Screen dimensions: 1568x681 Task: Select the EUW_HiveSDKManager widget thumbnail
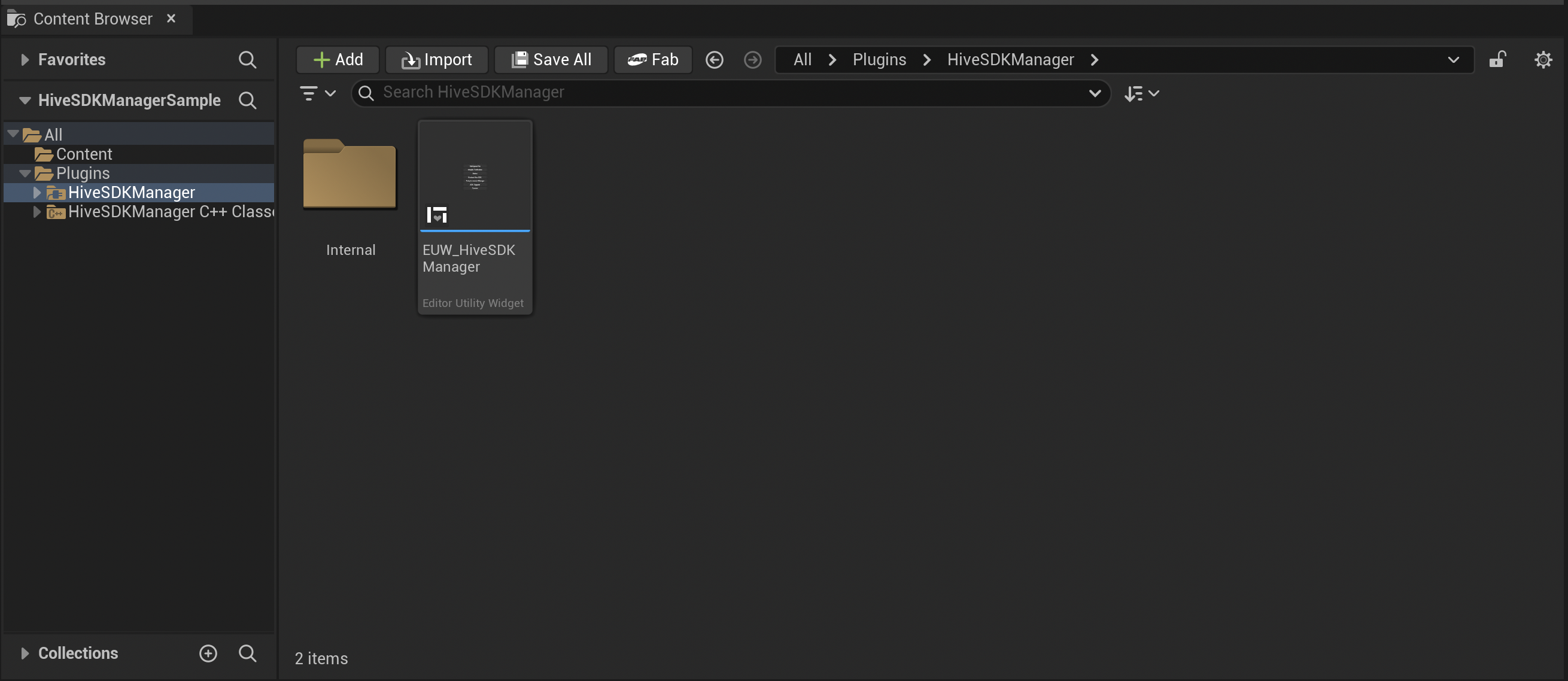475,177
